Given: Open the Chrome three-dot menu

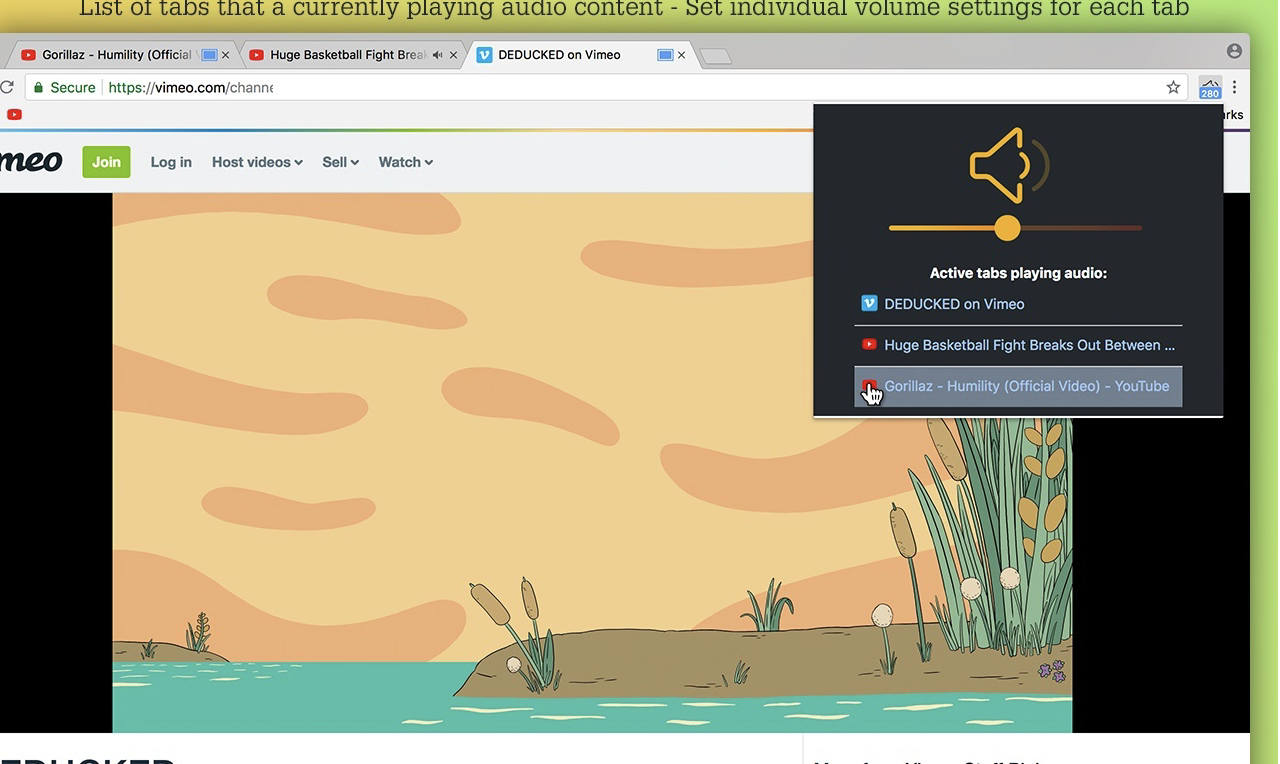Looking at the screenshot, I should pos(1235,87).
